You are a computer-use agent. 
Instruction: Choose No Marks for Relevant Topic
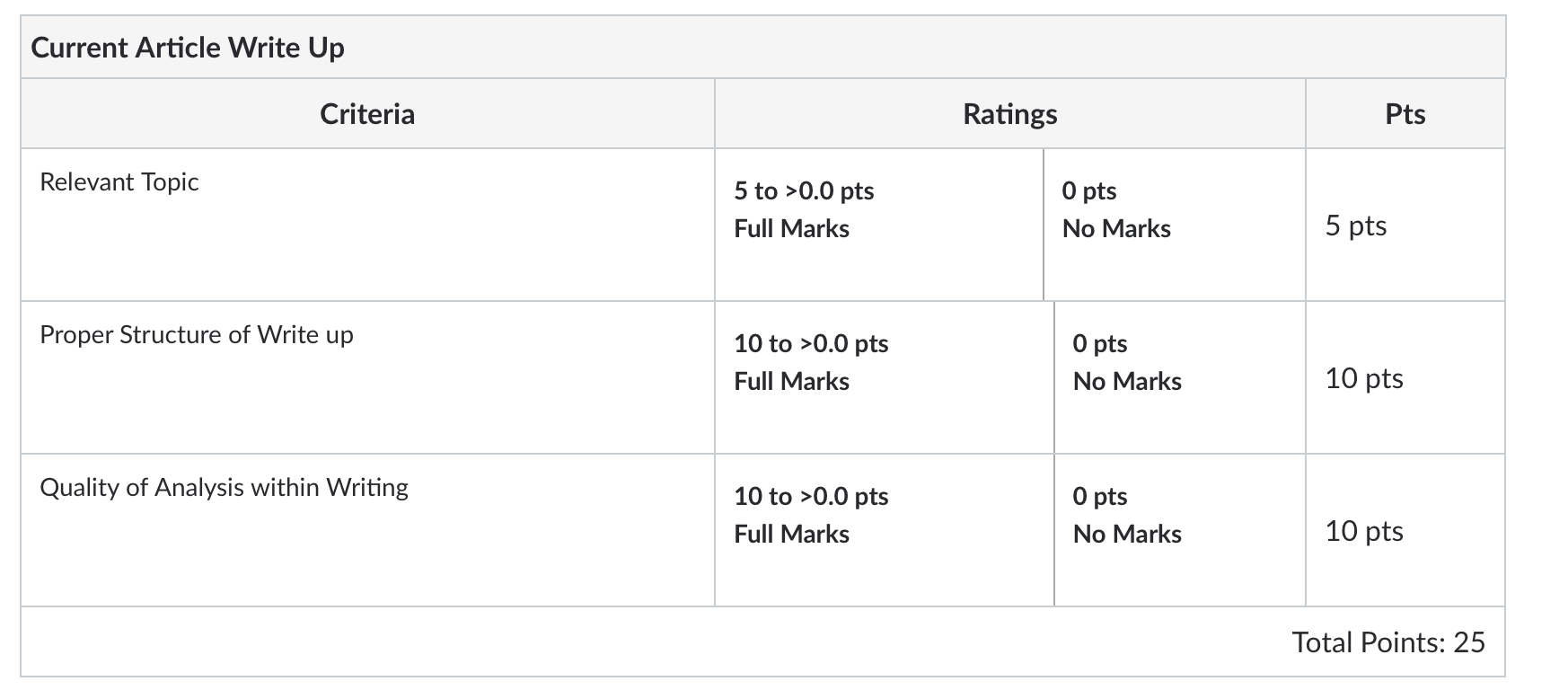pos(1116,229)
